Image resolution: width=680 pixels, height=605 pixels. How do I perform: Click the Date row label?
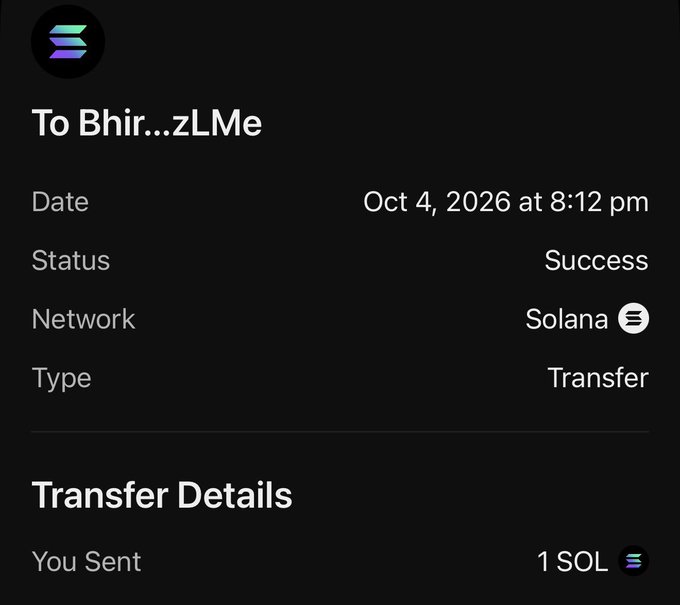click(60, 202)
